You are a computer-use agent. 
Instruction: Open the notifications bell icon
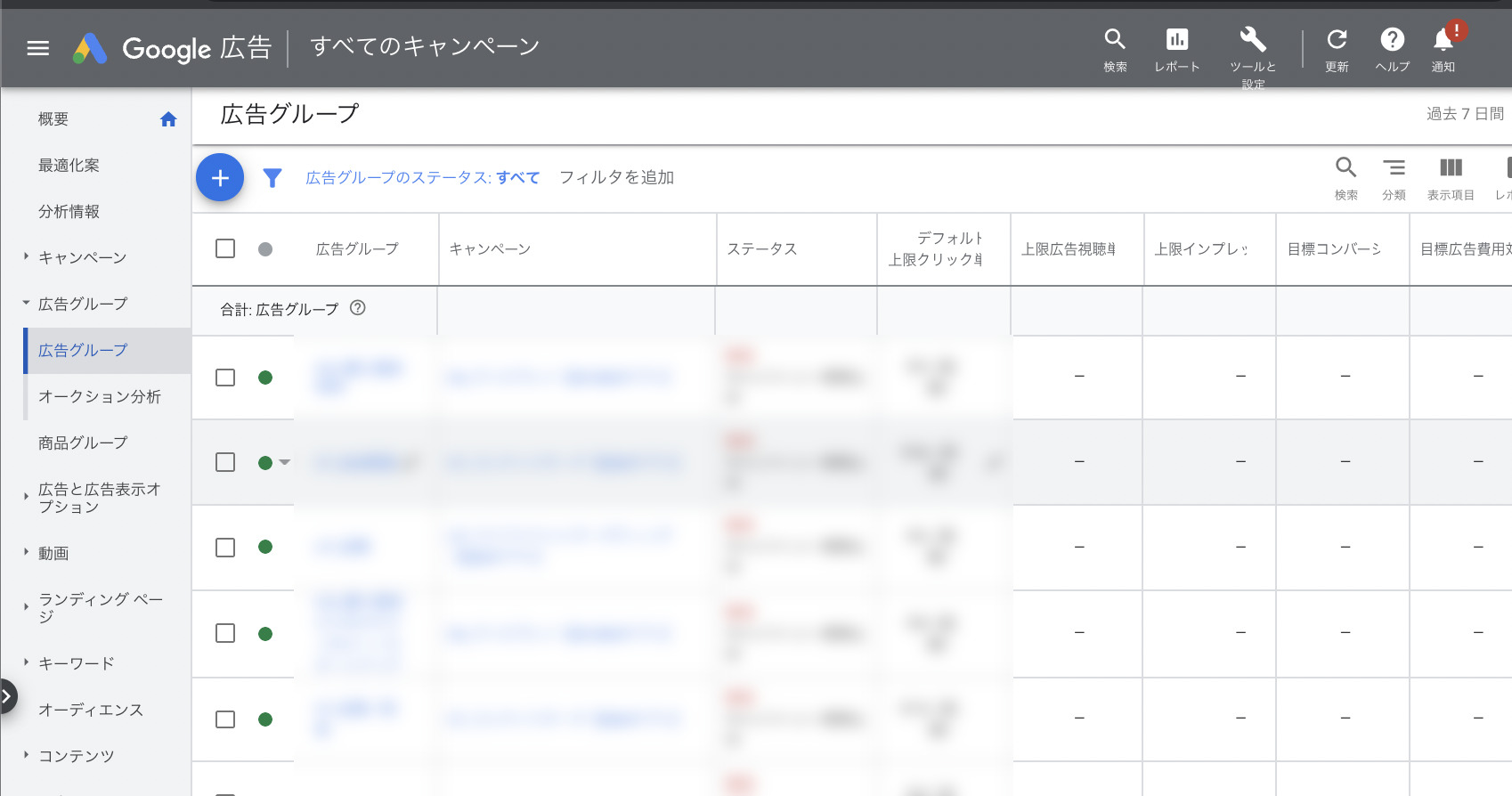pos(1443,40)
